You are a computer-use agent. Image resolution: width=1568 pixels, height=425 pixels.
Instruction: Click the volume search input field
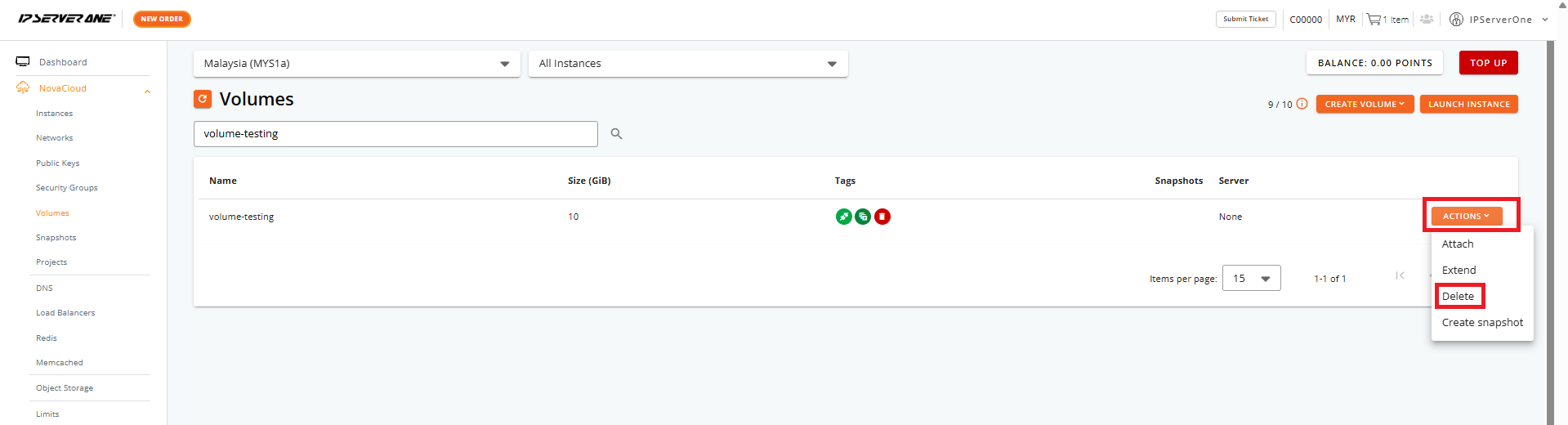pyautogui.click(x=395, y=134)
